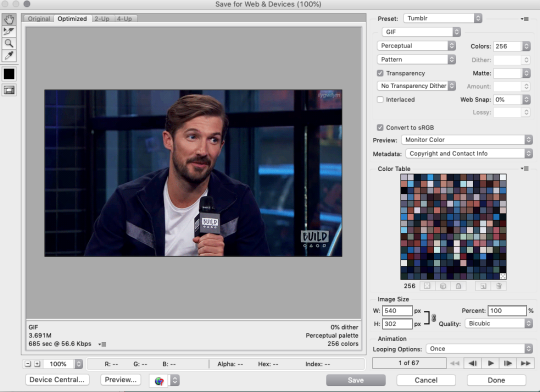The image size is (540, 392).
Task: Delete selected colors trash icon
Action: point(499,286)
